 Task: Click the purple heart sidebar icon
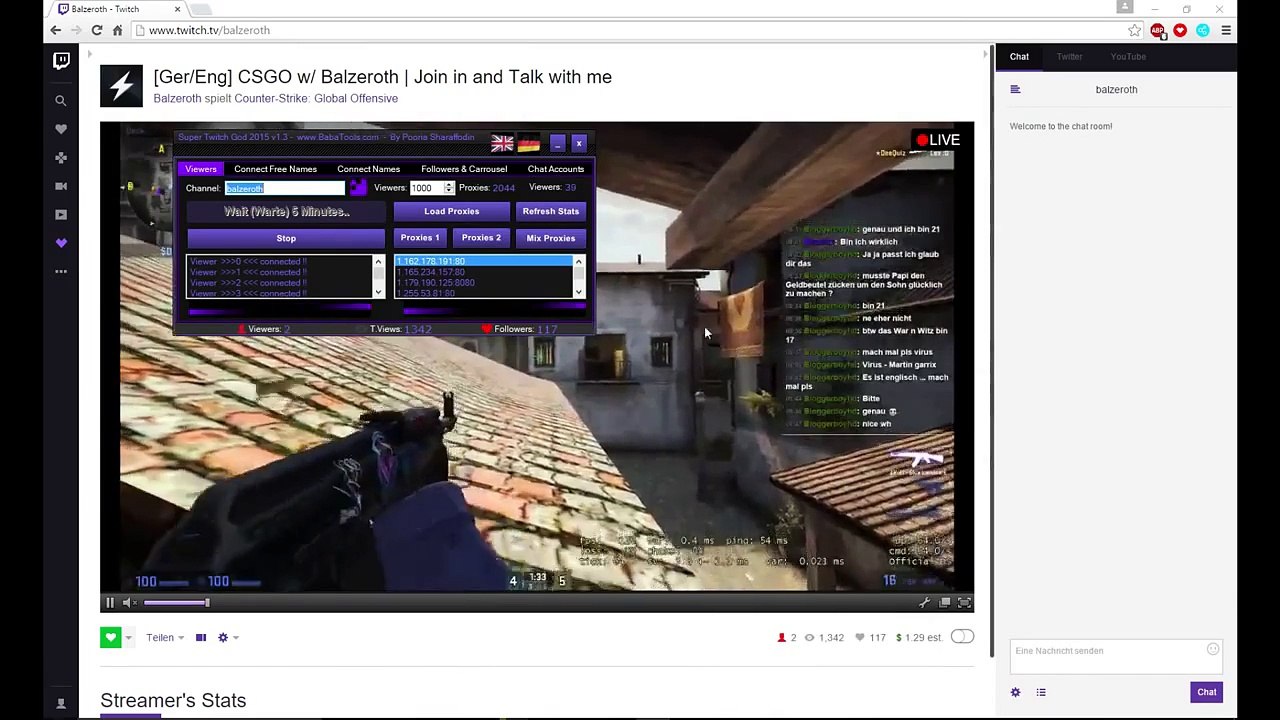61,243
